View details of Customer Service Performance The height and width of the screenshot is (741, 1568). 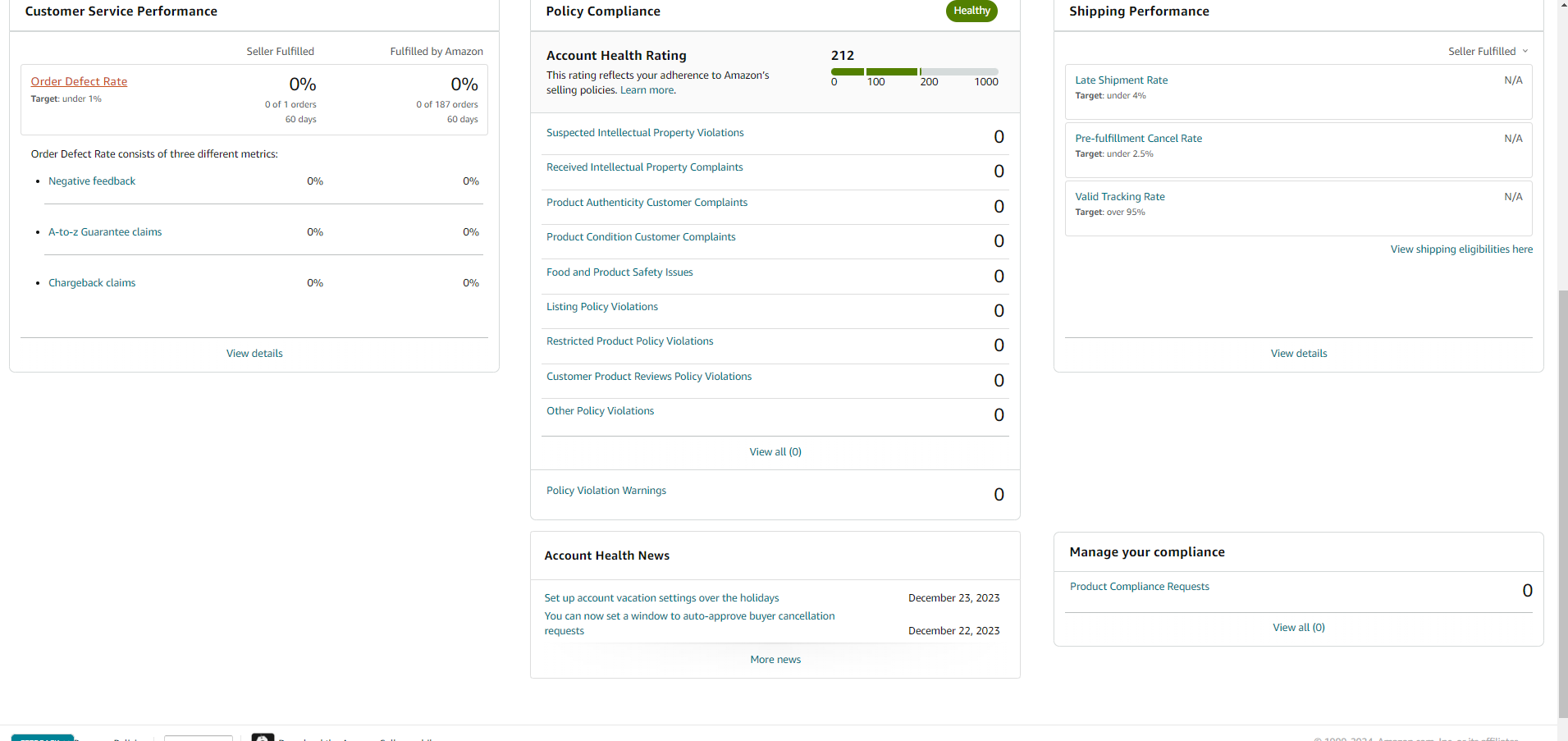tap(254, 354)
